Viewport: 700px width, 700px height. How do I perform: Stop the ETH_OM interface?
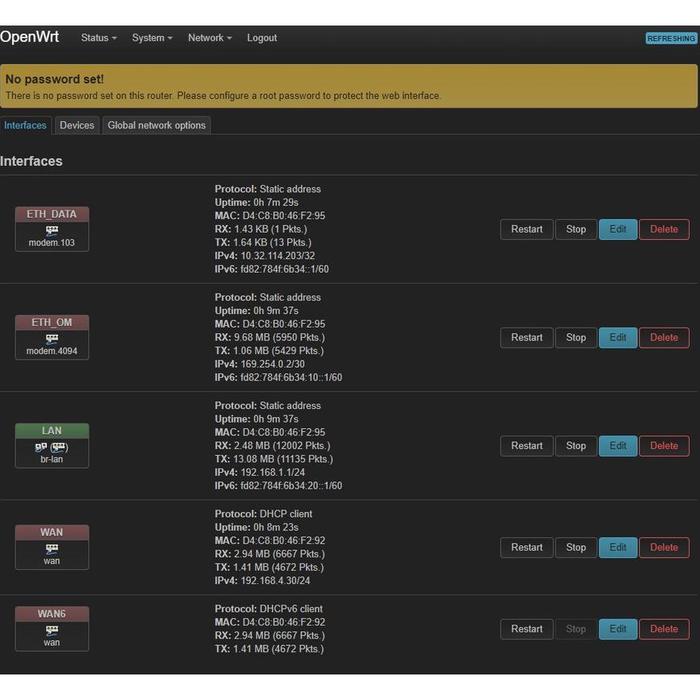(576, 337)
